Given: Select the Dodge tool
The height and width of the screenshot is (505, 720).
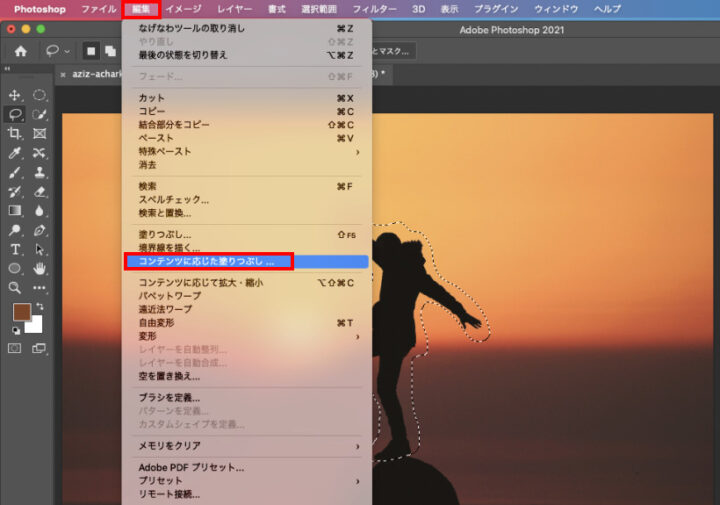Looking at the screenshot, I should tap(15, 230).
